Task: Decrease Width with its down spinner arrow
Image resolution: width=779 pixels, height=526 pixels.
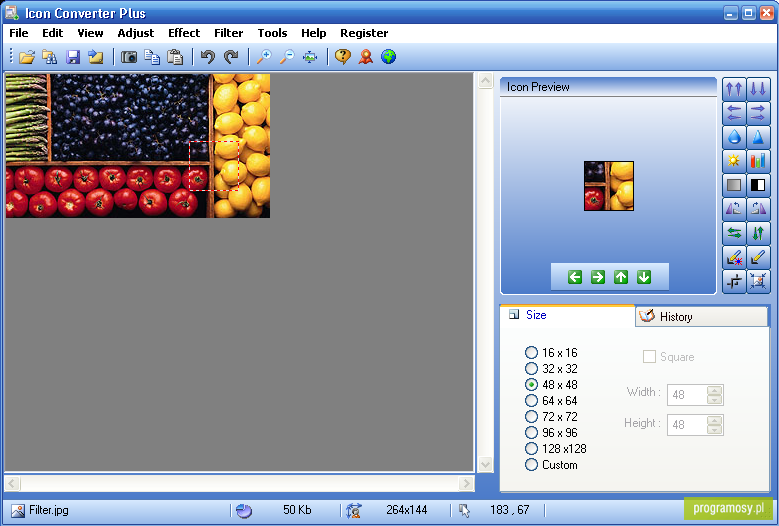Action: (714, 399)
